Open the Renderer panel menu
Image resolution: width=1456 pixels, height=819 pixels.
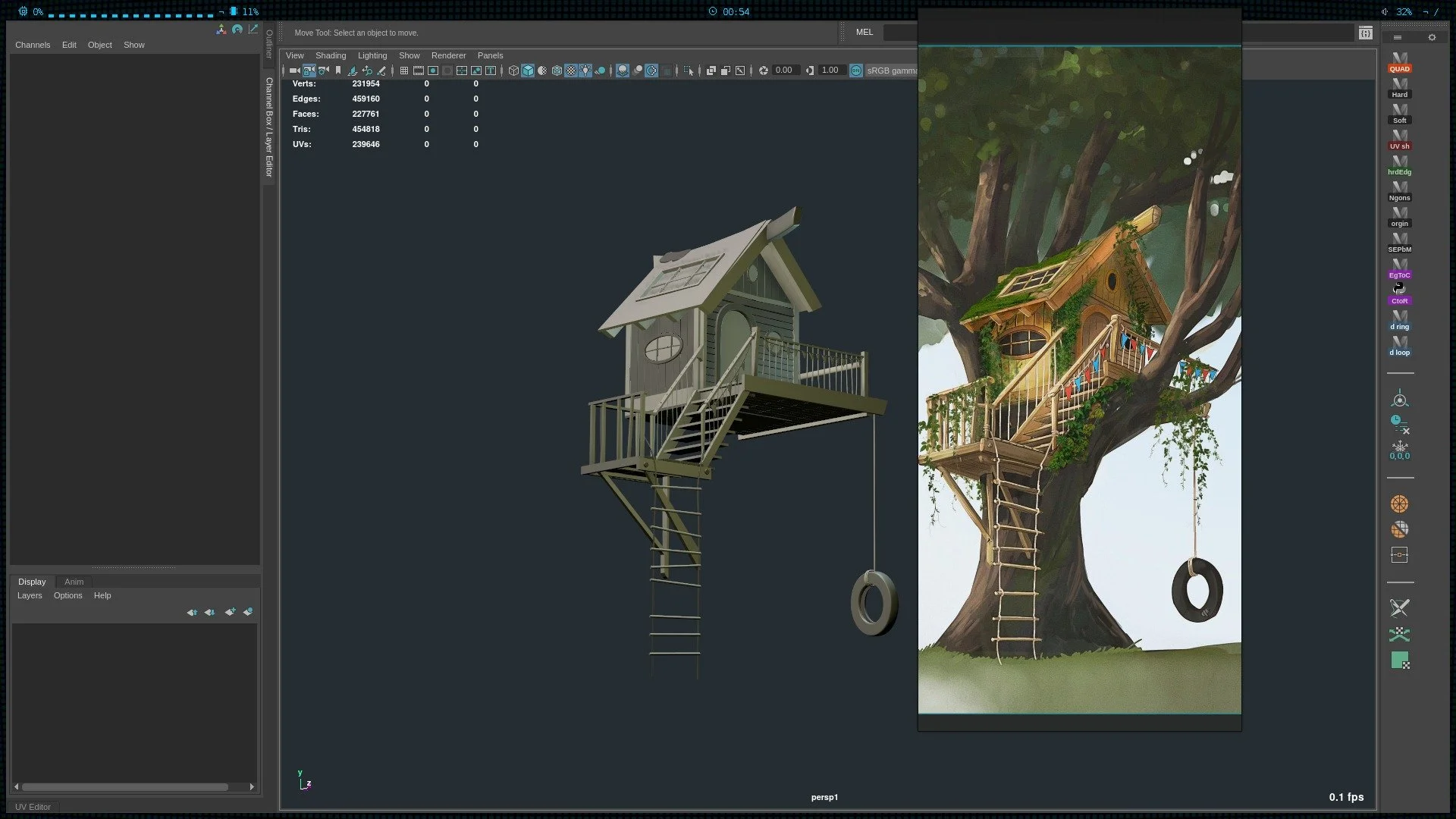(x=448, y=55)
